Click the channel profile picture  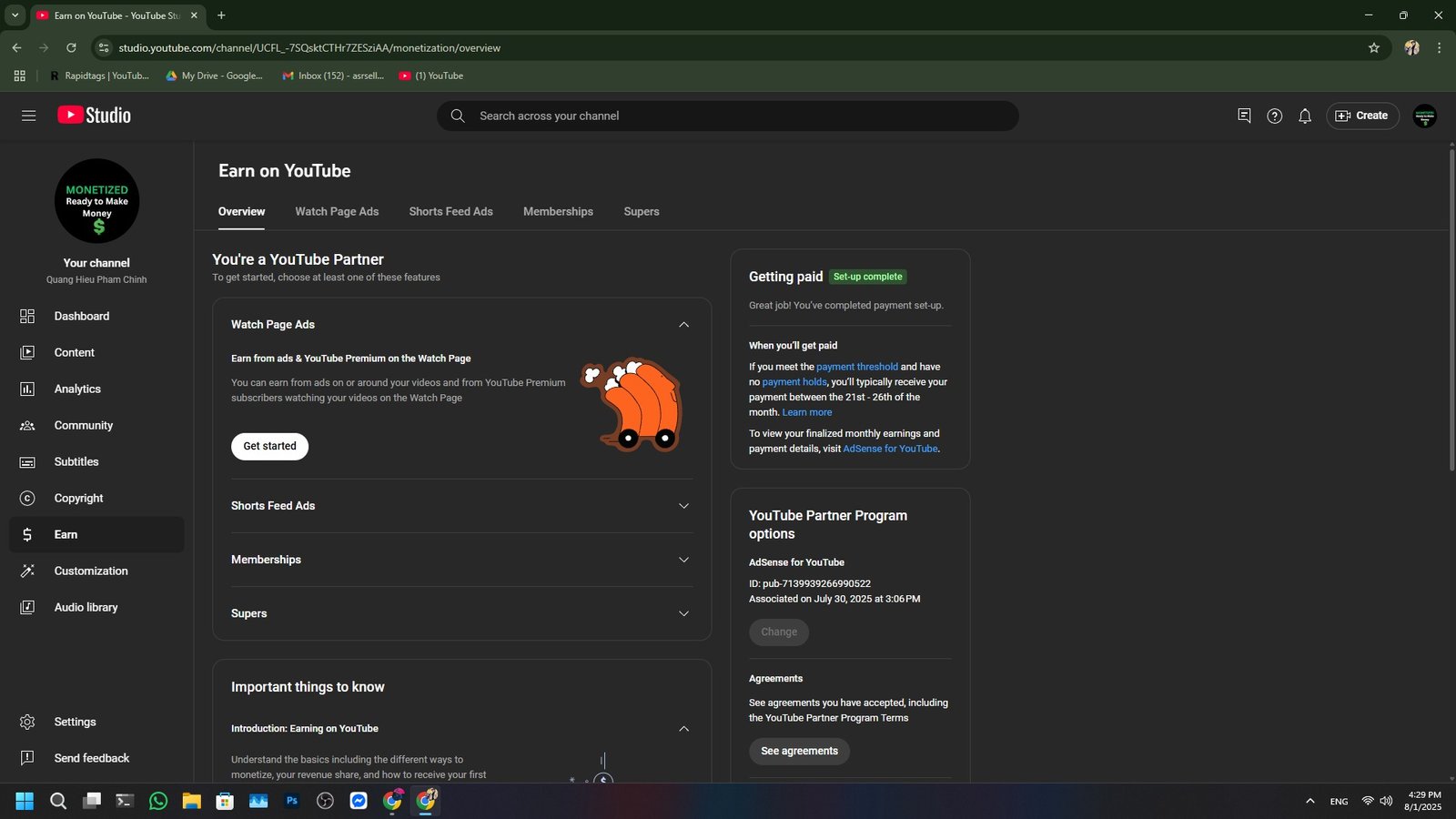(x=96, y=201)
